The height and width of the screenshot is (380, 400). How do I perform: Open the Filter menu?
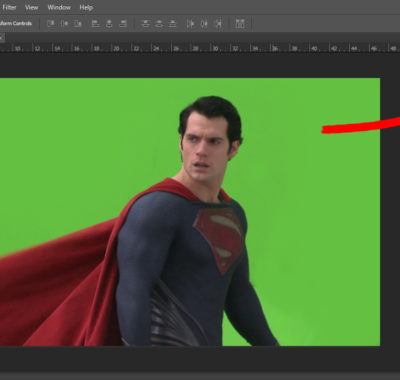pyautogui.click(x=9, y=7)
